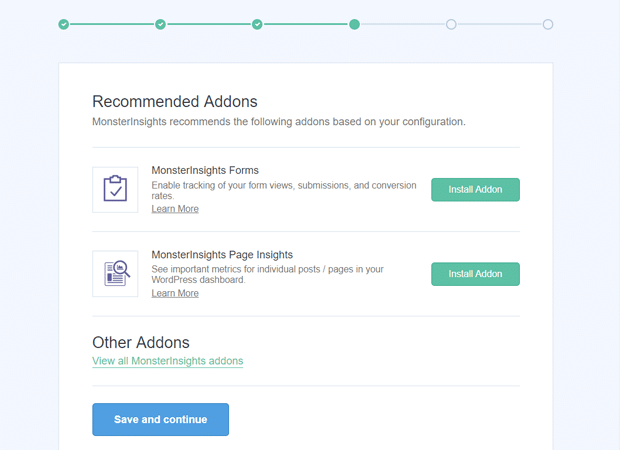Click the MonsterInsights Page Insights title

[x=222, y=255]
